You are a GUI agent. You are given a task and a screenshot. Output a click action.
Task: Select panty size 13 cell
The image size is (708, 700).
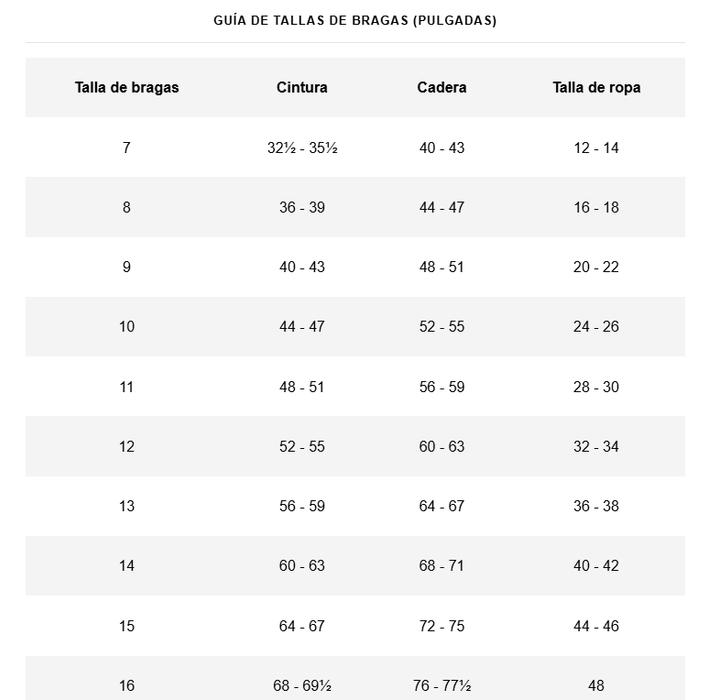(127, 506)
